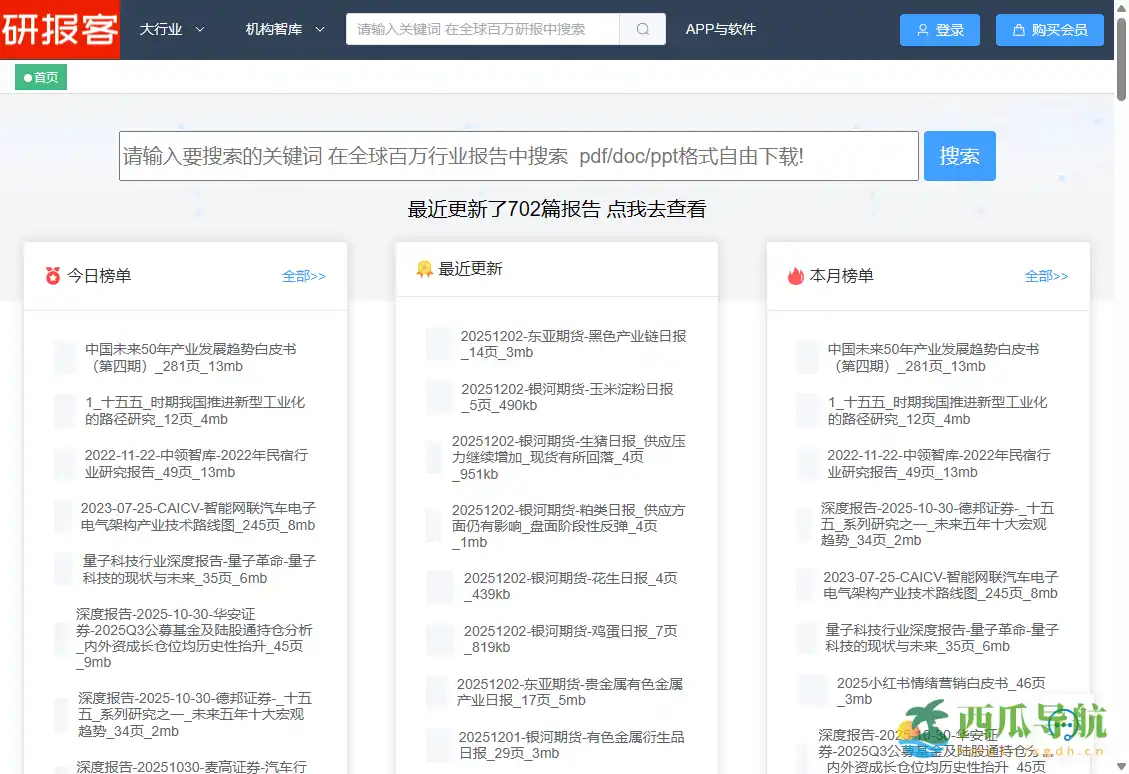Click the 搜索 button

tap(959, 155)
